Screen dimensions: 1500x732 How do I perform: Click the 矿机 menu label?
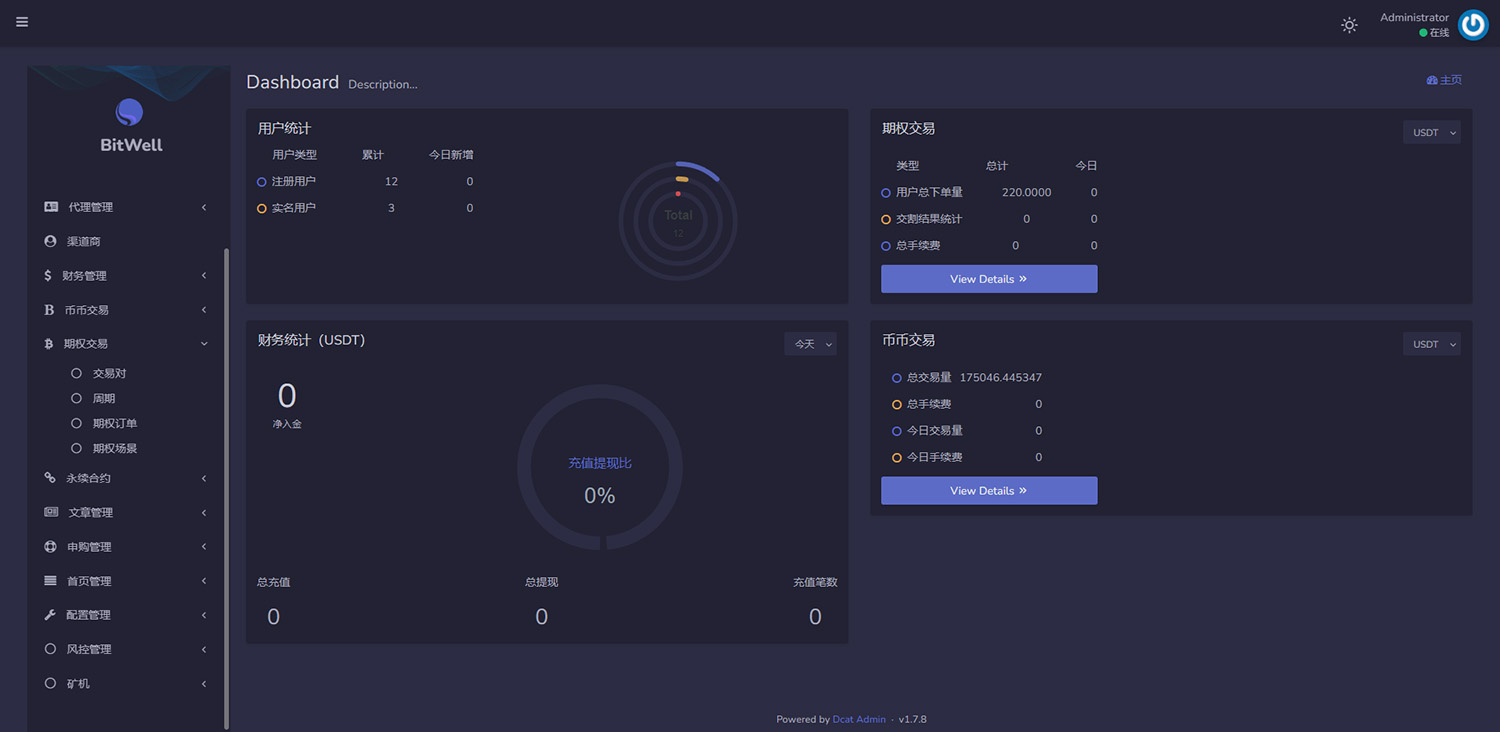point(78,683)
